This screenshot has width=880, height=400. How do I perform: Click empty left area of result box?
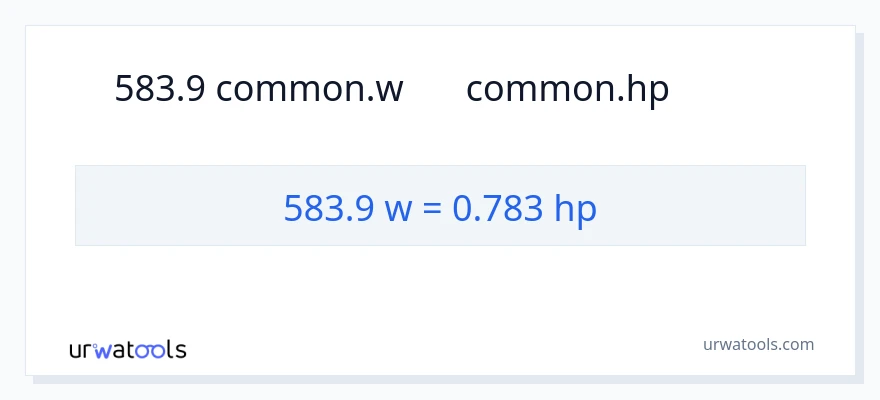170,206
